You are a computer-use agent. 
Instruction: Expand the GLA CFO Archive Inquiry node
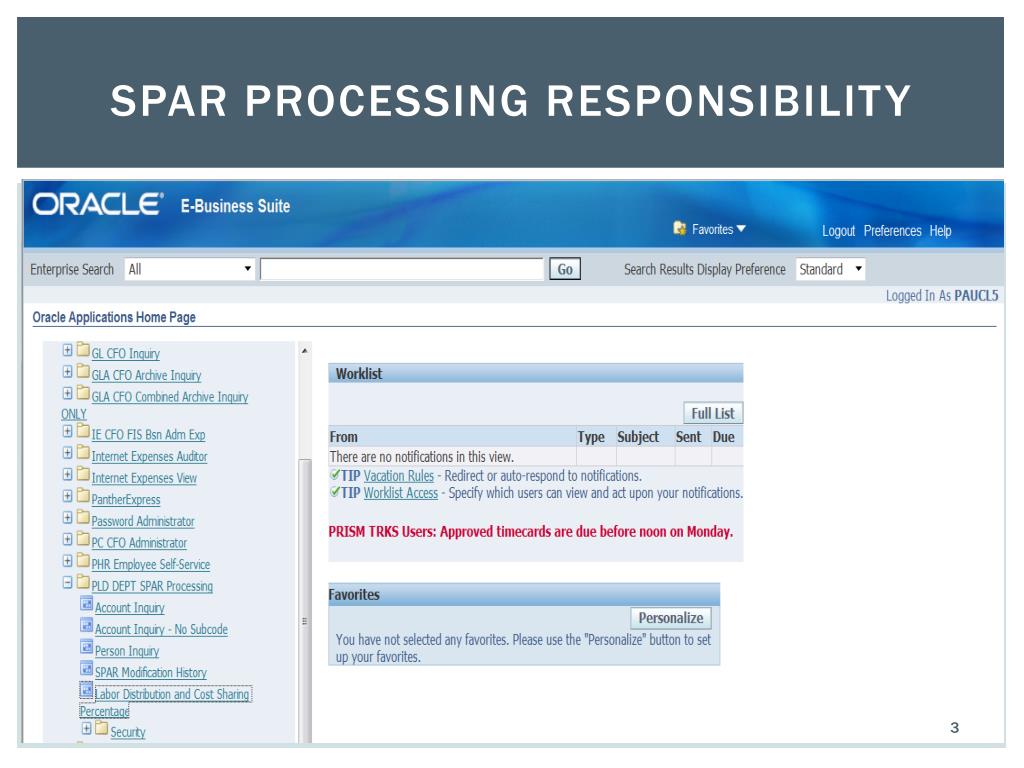[x=67, y=372]
